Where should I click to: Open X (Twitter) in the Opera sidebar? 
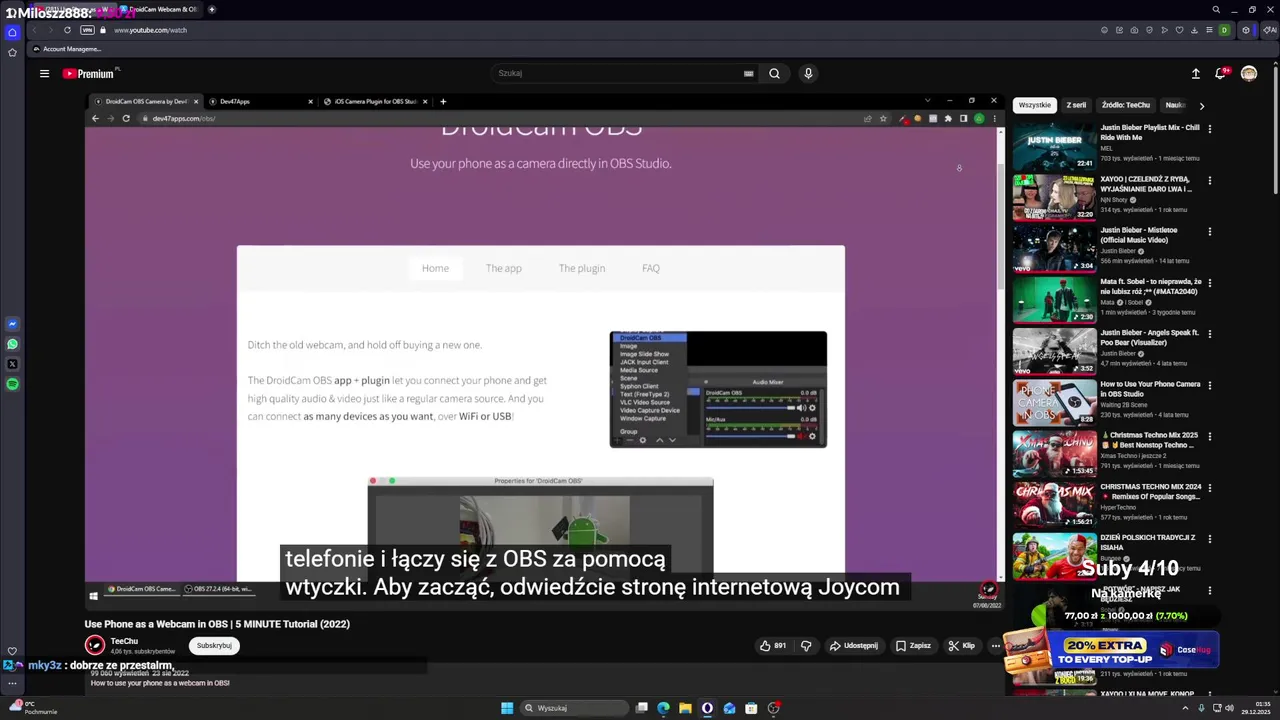coord(12,364)
